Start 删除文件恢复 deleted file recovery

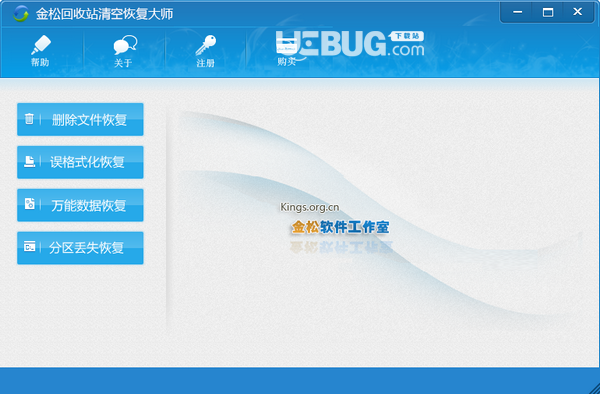[80, 119]
